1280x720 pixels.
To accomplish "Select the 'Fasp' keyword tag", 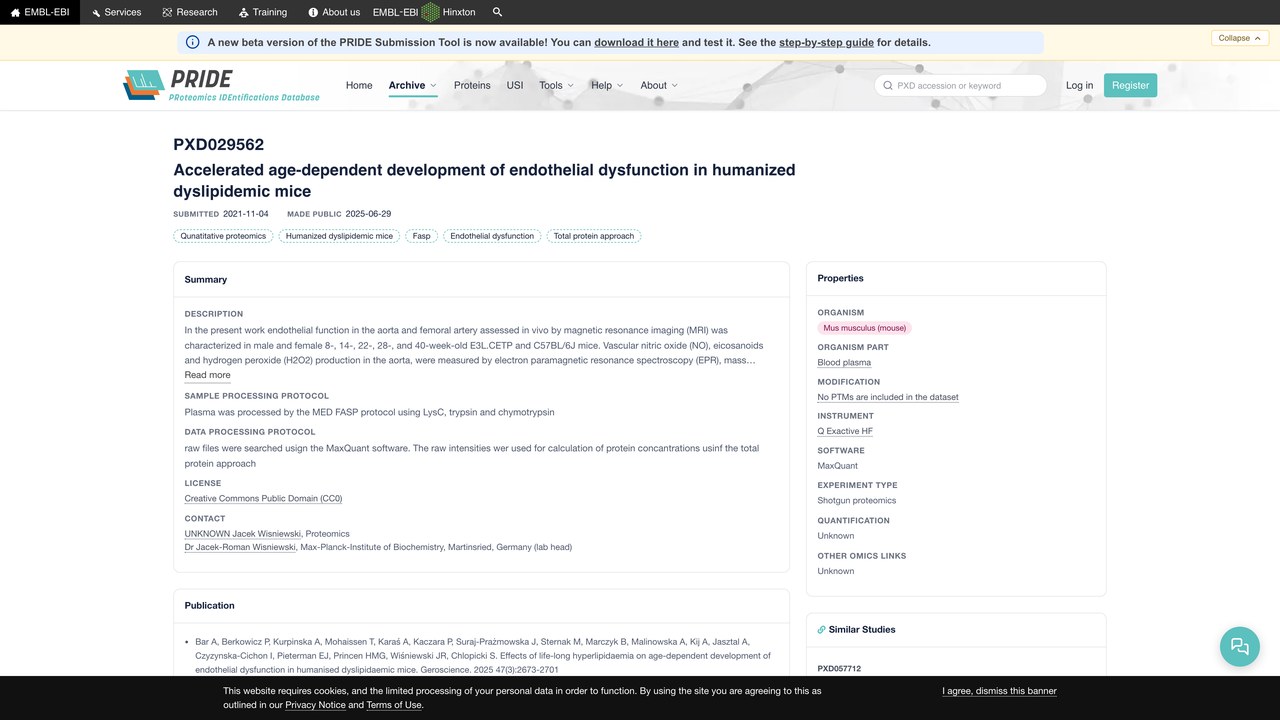I will coord(422,236).
